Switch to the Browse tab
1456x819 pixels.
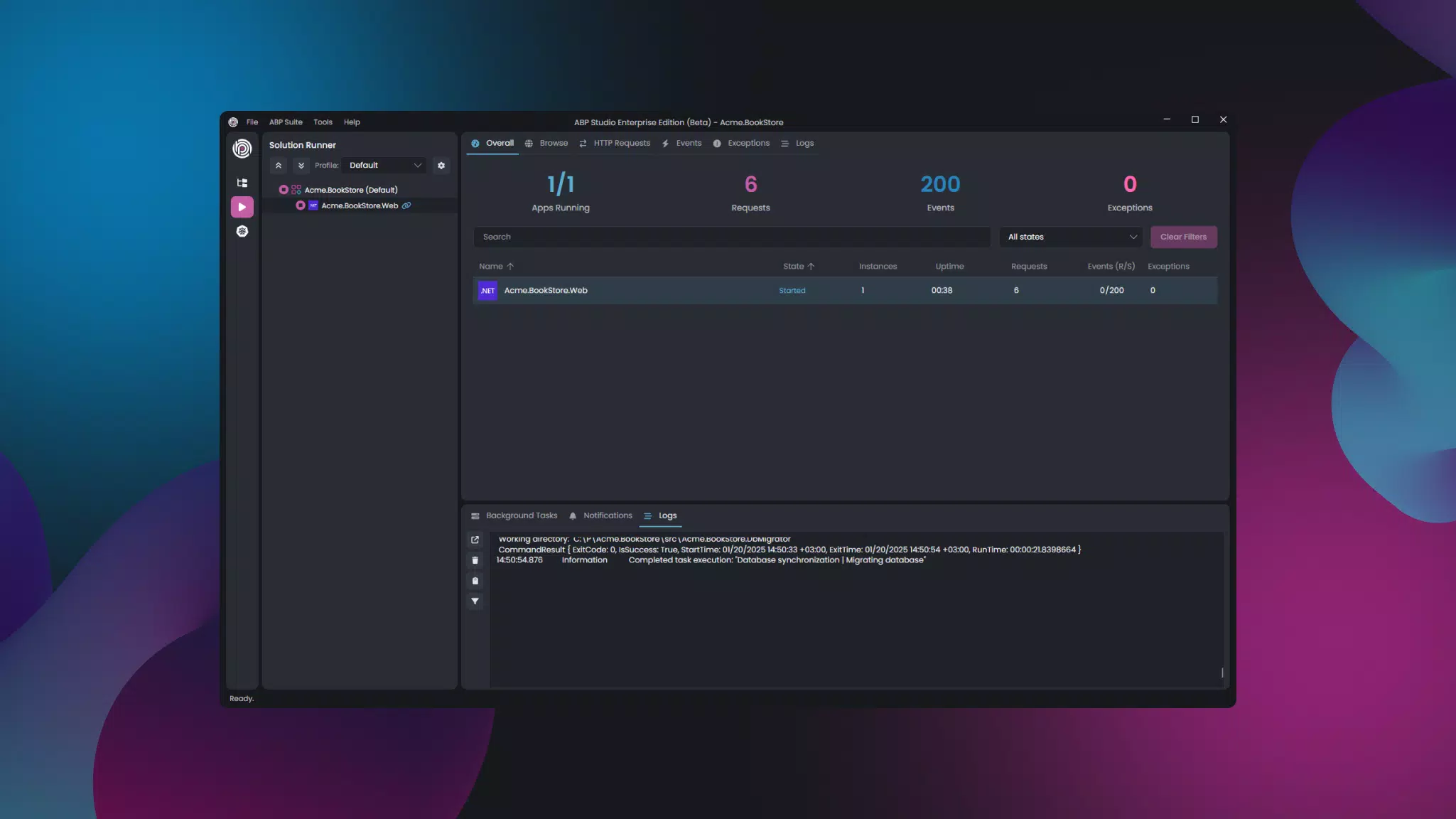(546, 144)
